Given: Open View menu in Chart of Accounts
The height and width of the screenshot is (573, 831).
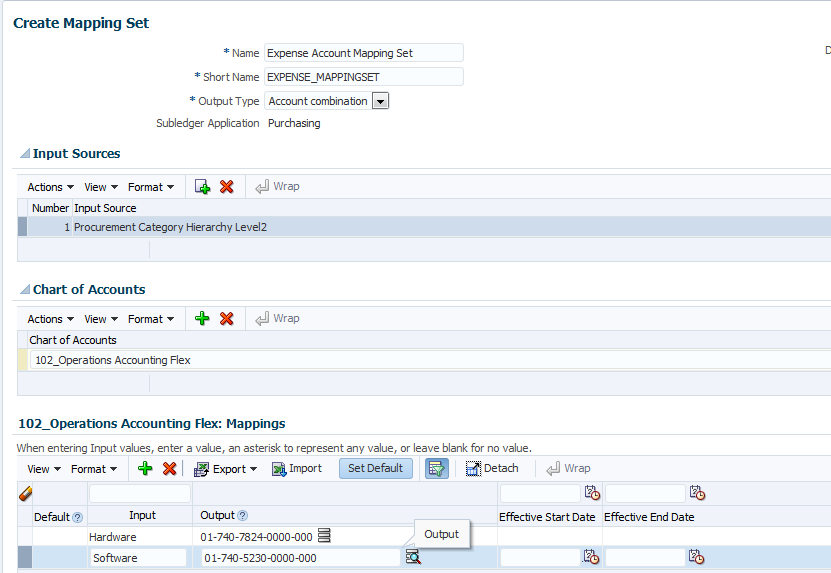Looking at the screenshot, I should tap(101, 319).
